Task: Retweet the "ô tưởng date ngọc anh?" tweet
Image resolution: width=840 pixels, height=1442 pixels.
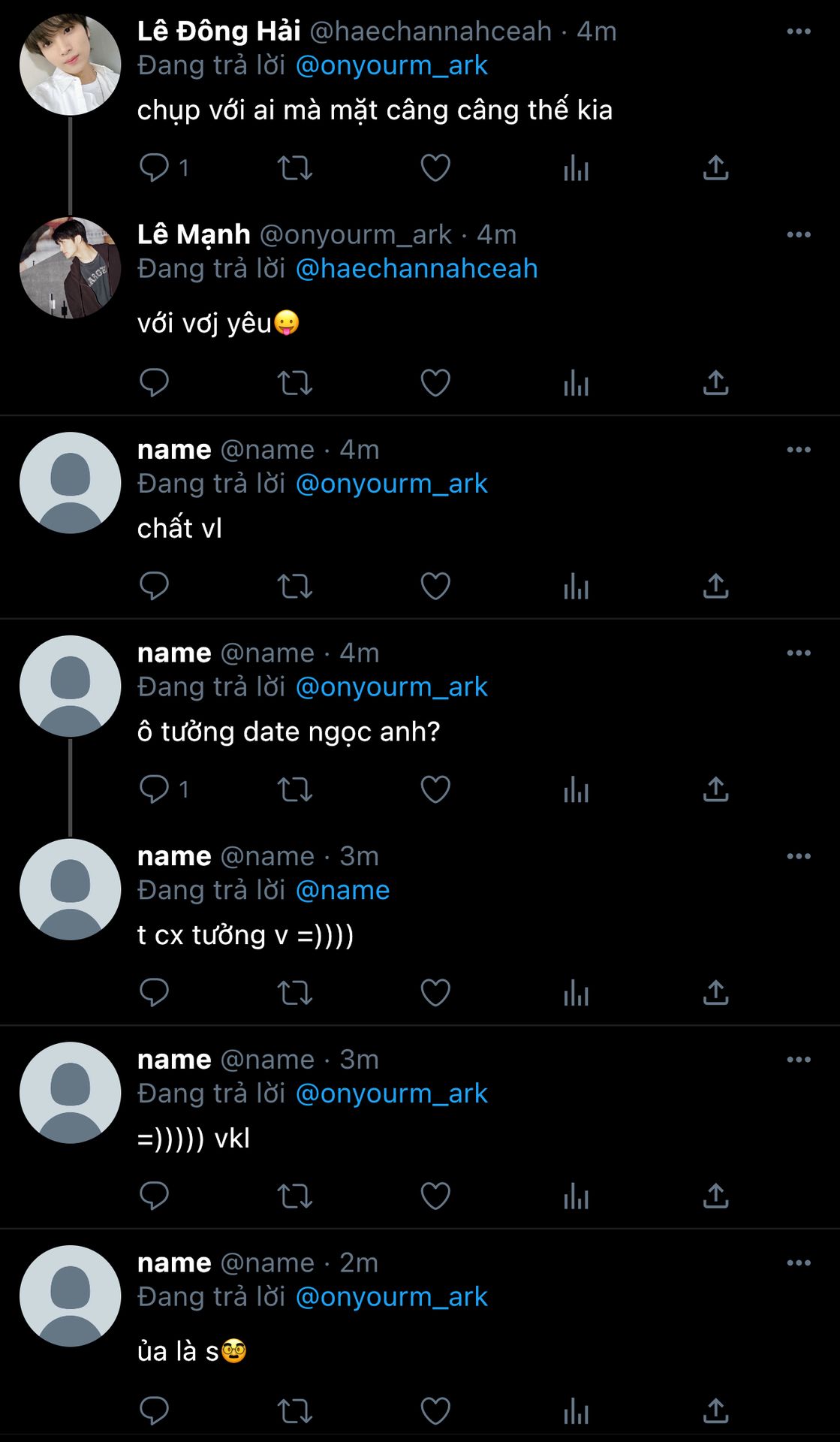Action: [294, 789]
